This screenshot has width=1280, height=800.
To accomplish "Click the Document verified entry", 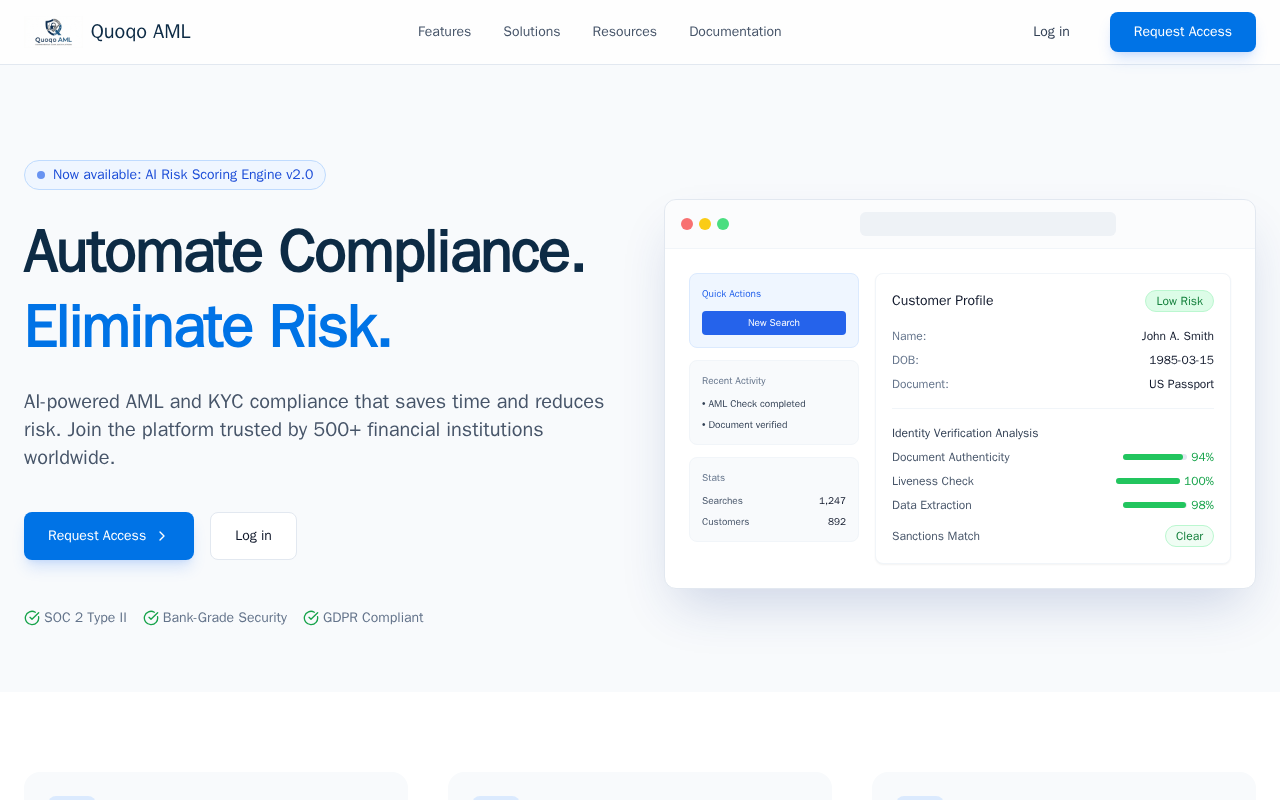I will pos(745,425).
